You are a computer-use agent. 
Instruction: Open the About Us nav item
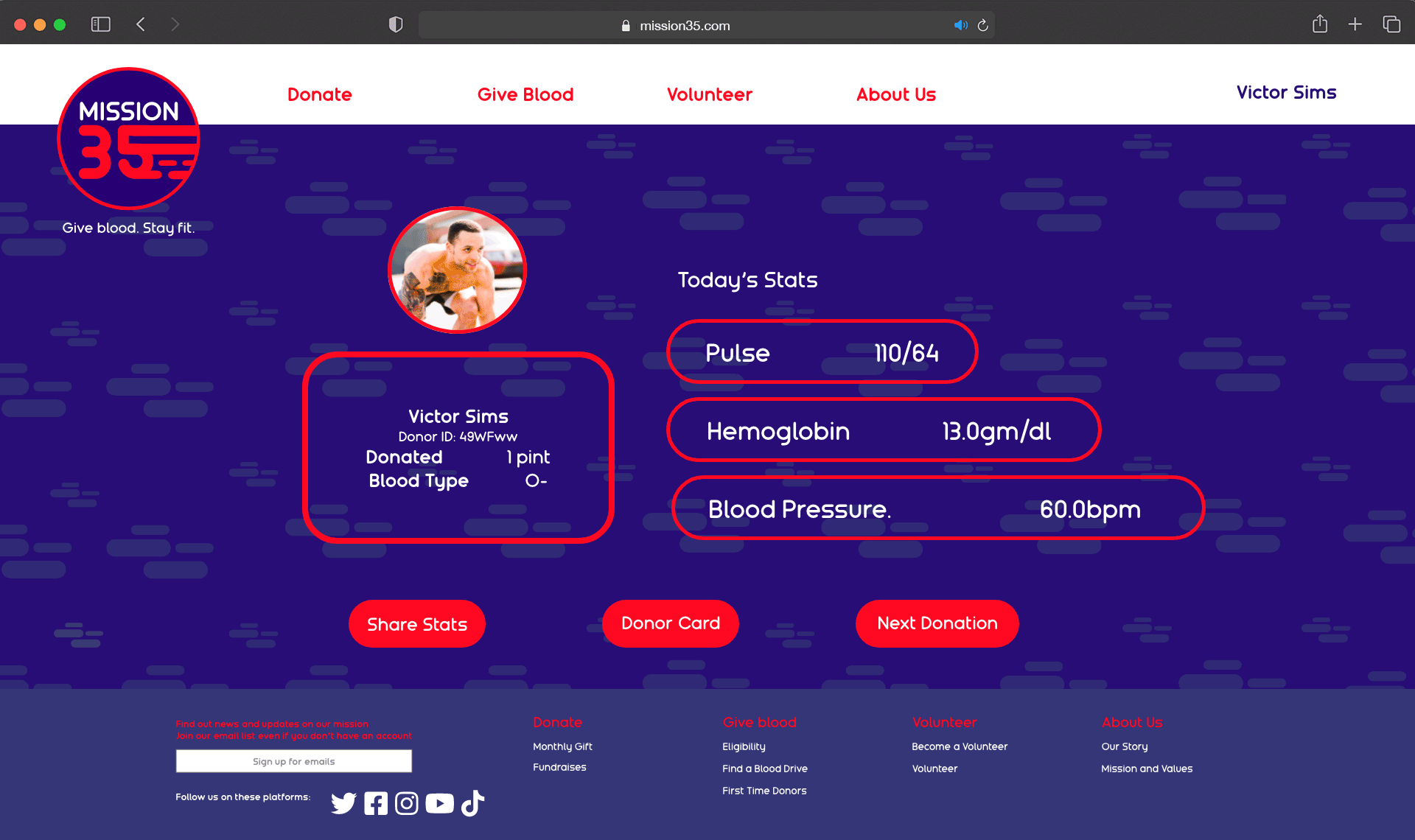point(896,94)
